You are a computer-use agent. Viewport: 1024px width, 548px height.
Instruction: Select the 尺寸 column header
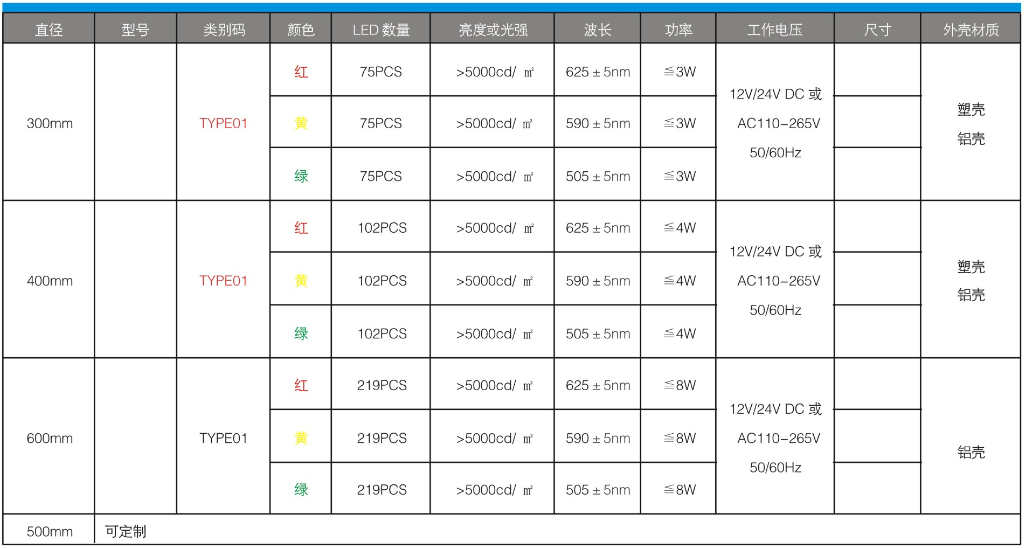877,30
